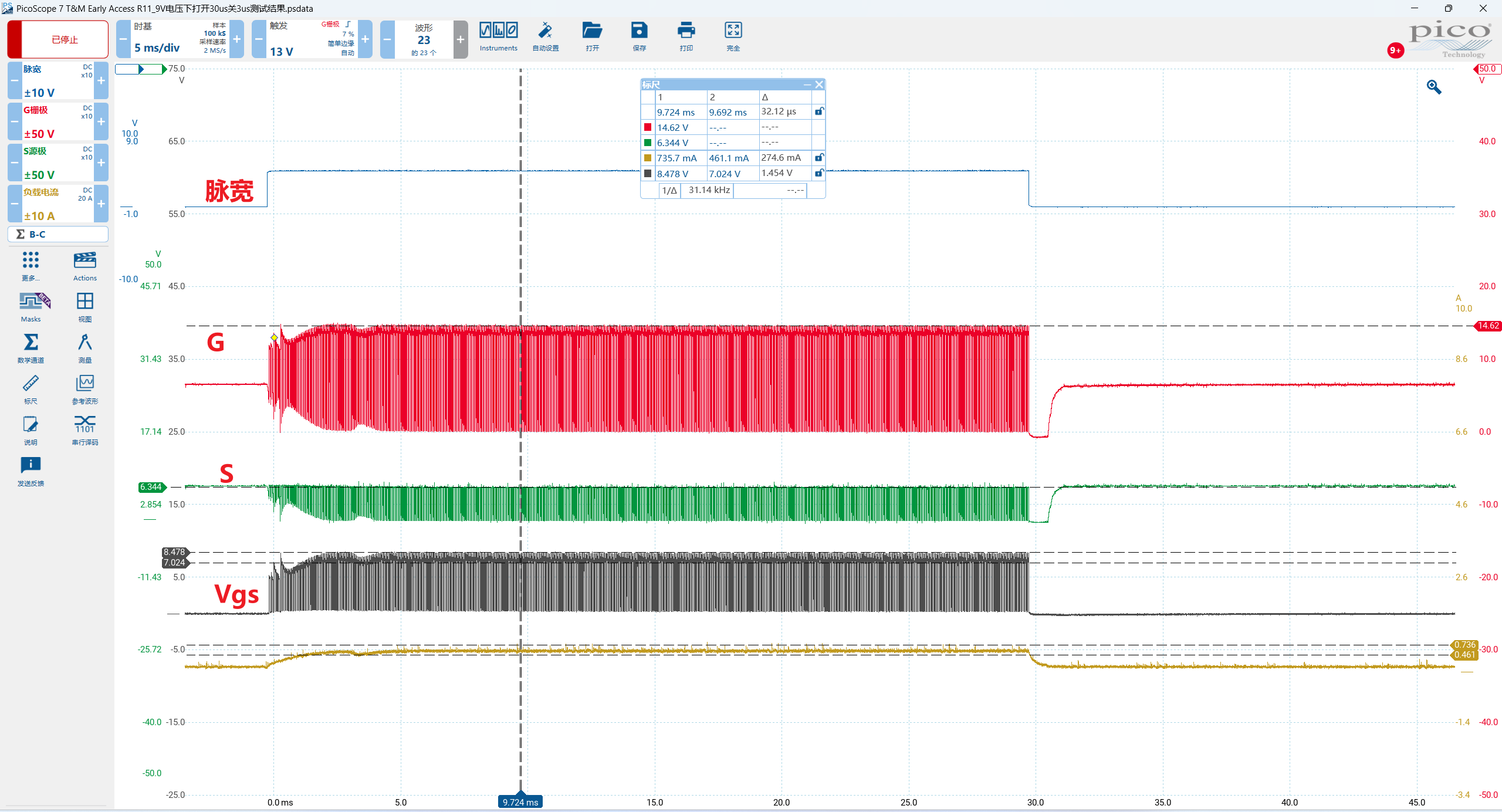Image resolution: width=1502 pixels, height=812 pixels.
Task: Click the 9.724 ms time ruler handle
Action: pos(520,802)
